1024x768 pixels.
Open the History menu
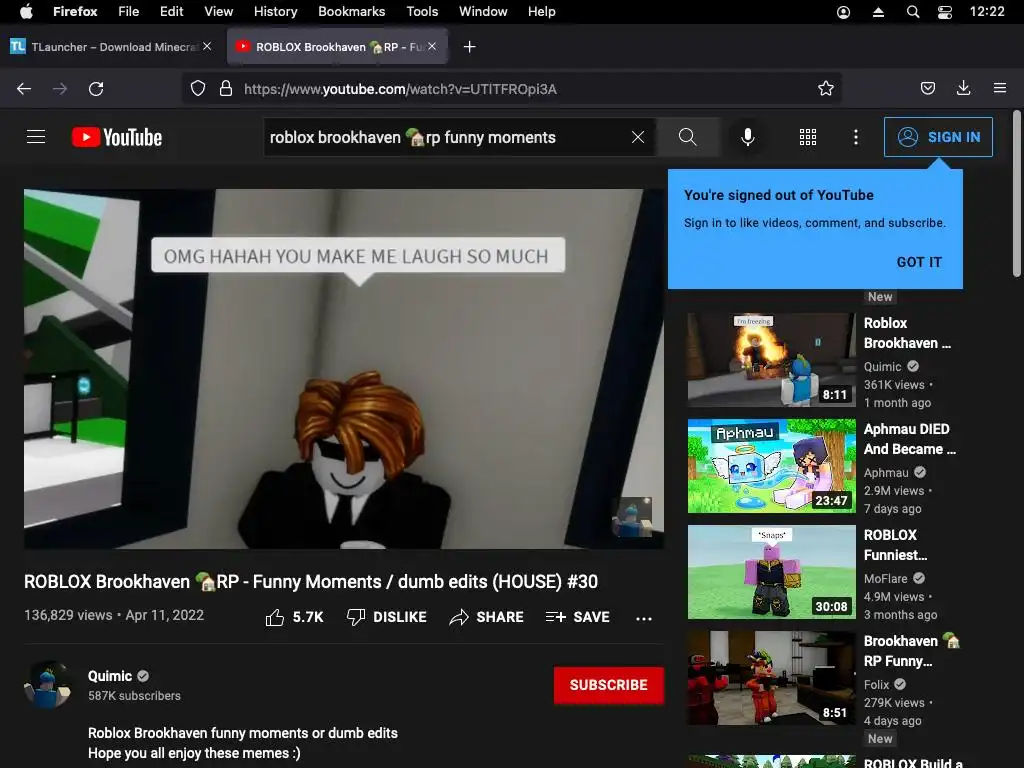(x=276, y=11)
